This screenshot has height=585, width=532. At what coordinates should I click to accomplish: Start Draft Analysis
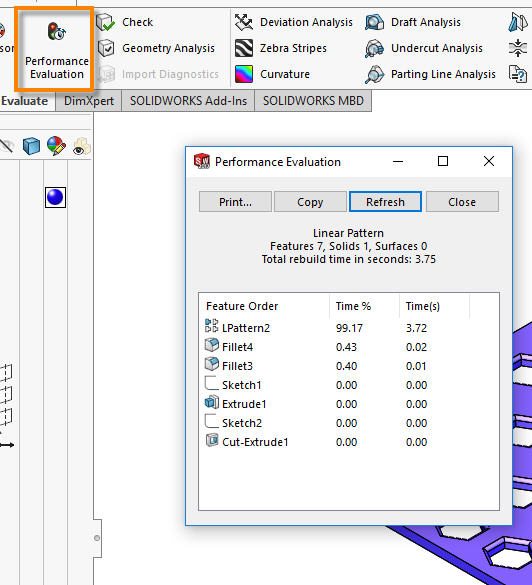point(413,22)
